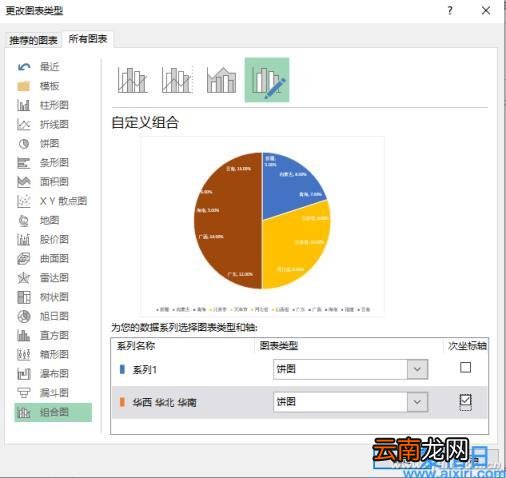Close the 更改图表类型 dialog

[x=486, y=11]
